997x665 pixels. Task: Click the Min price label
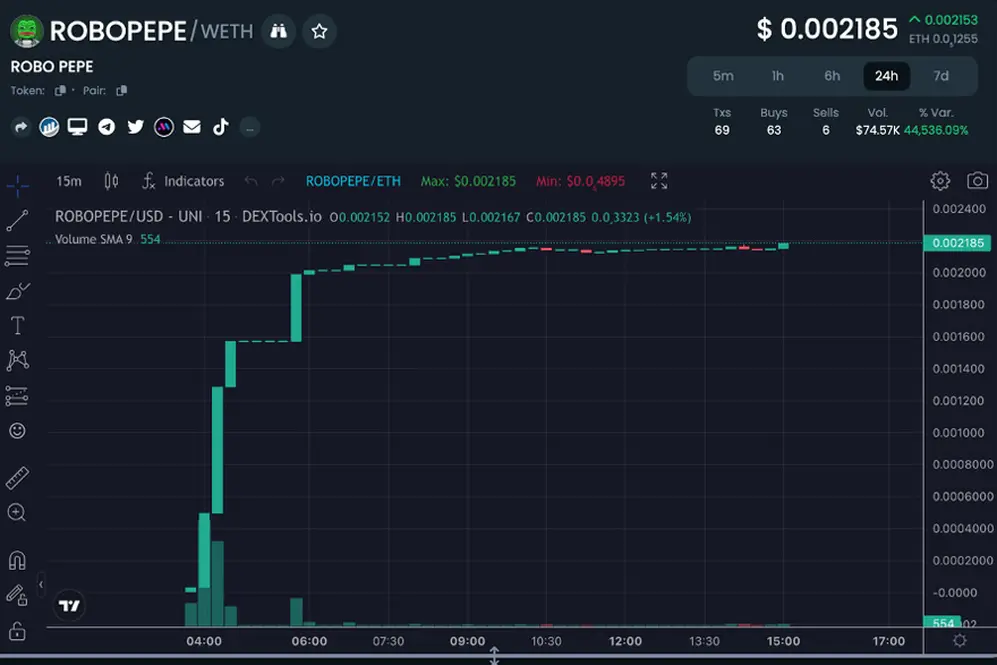pyautogui.click(x=581, y=182)
